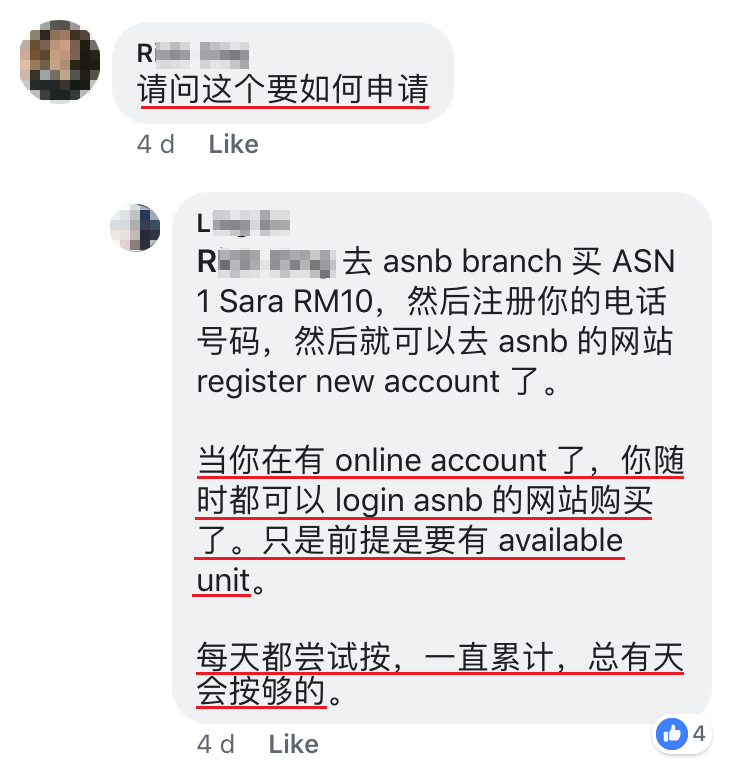The width and height of the screenshot is (746, 770).
Task: Click the underlined words online account
Action: pos(440,461)
